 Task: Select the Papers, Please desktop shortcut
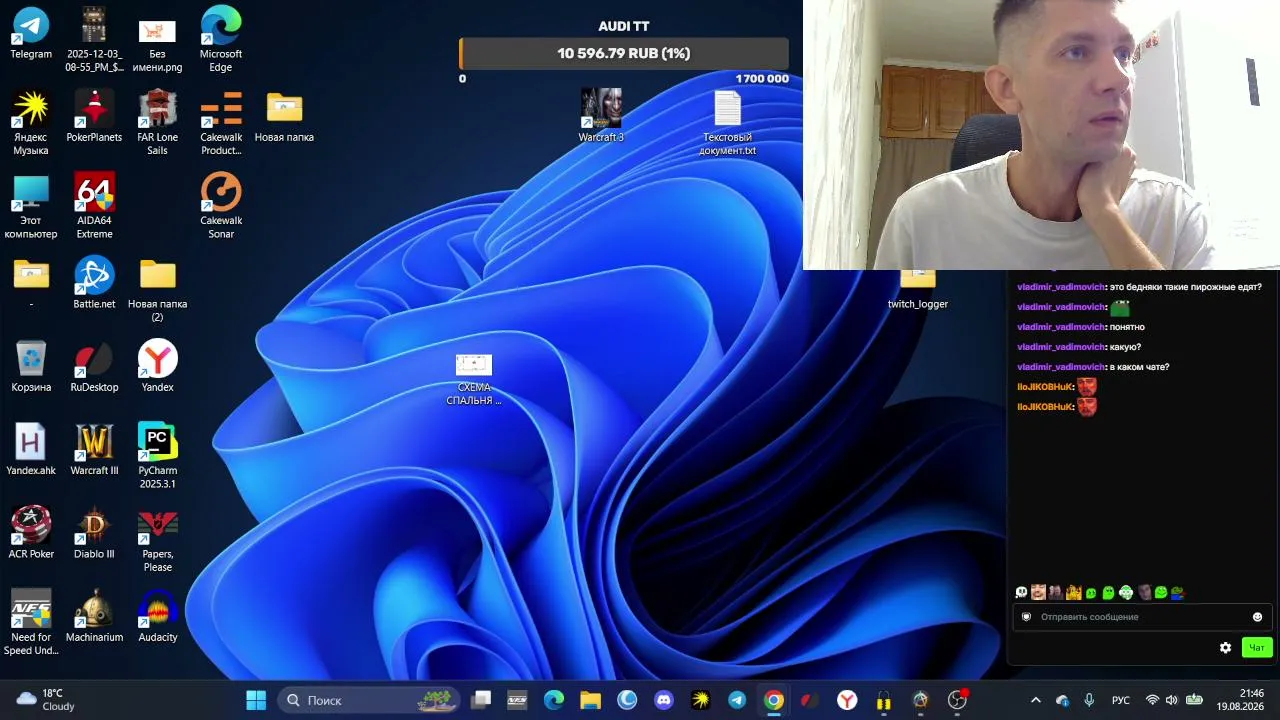(x=158, y=539)
